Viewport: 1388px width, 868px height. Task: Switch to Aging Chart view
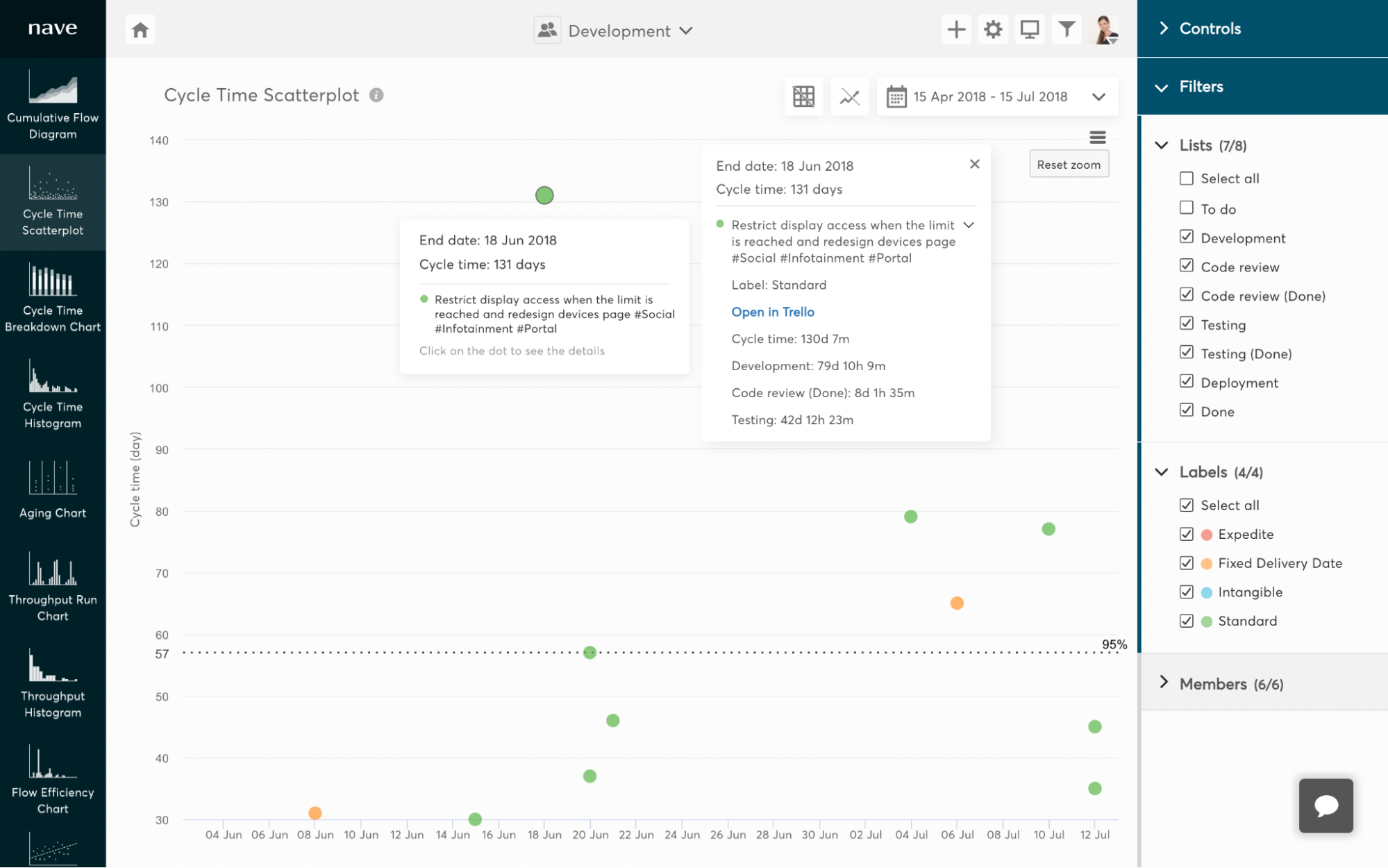53,490
